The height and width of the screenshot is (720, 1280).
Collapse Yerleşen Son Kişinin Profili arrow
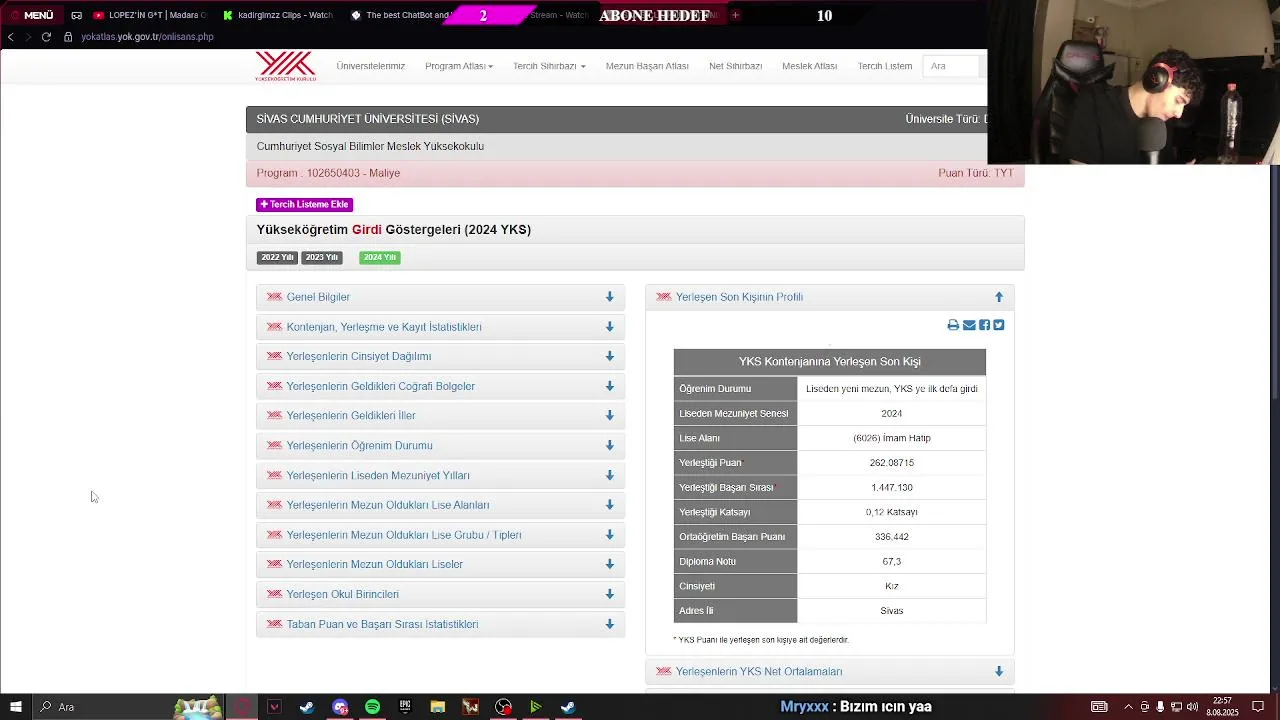(998, 297)
